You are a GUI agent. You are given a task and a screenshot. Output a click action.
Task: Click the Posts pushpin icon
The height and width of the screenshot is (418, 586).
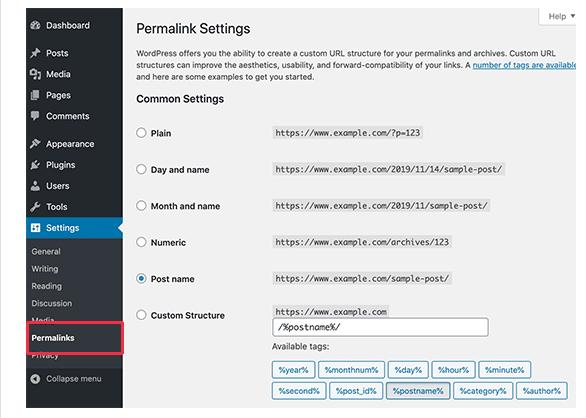tap(36, 53)
